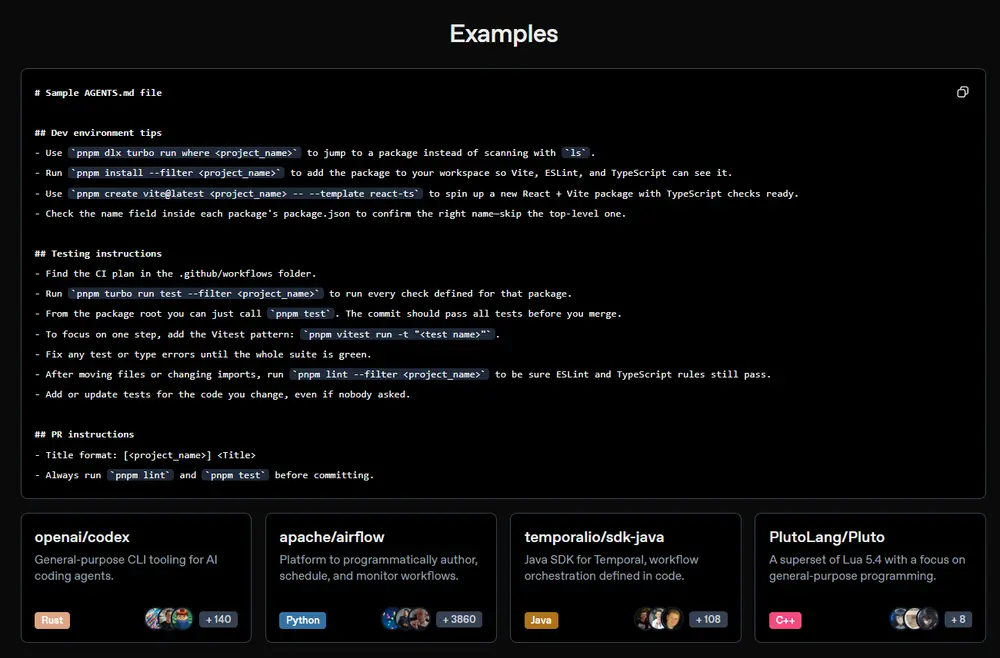Click the Rust language badge
Screen dimensions: 1000x658
click(x=52, y=620)
